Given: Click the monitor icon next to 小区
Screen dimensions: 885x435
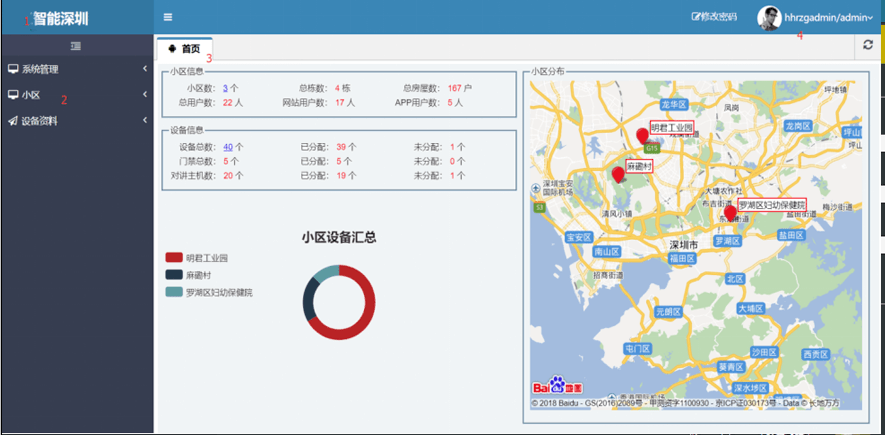Looking at the screenshot, I should tap(13, 95).
